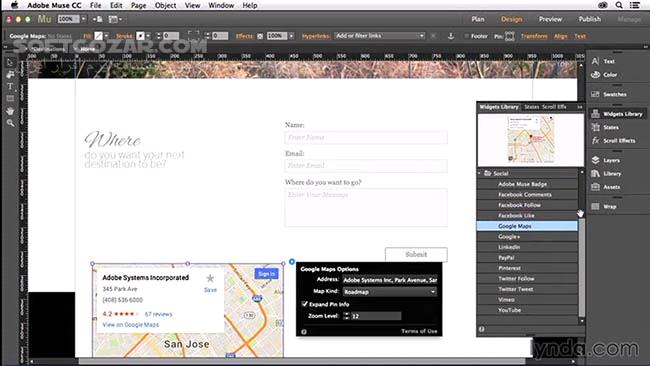
Task: Open the Library panel icon
Action: coord(595,173)
